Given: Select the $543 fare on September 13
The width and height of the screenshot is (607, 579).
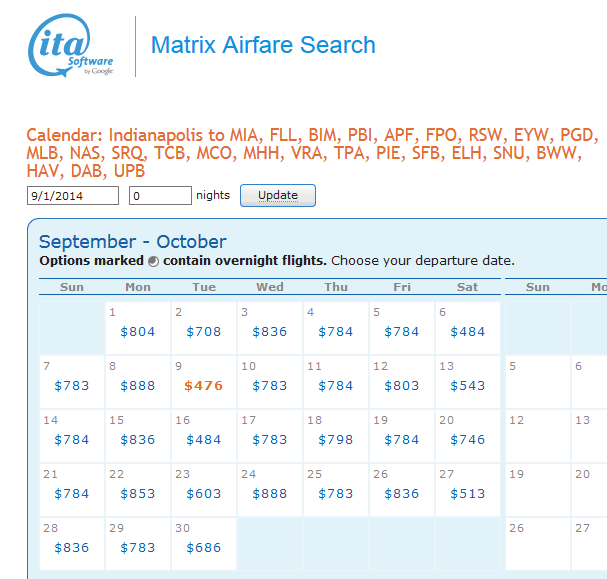Looking at the screenshot, I should point(467,385).
